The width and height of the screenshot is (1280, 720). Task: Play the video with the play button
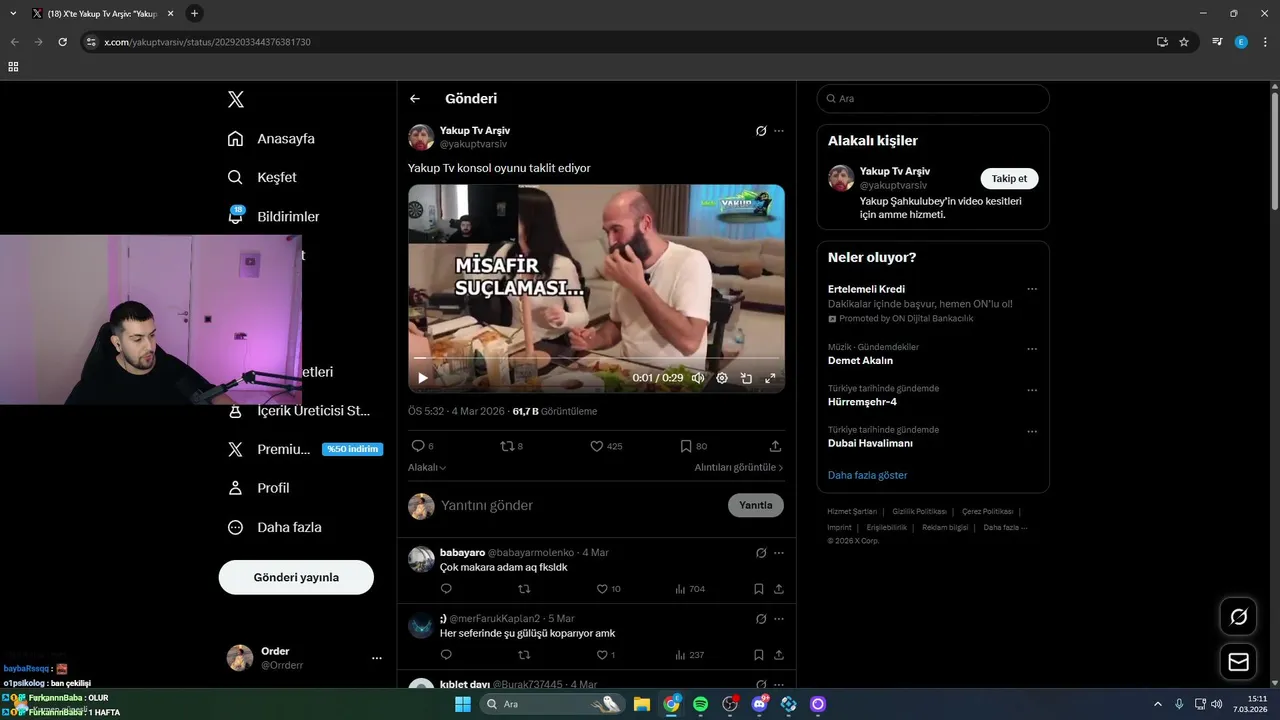422,378
